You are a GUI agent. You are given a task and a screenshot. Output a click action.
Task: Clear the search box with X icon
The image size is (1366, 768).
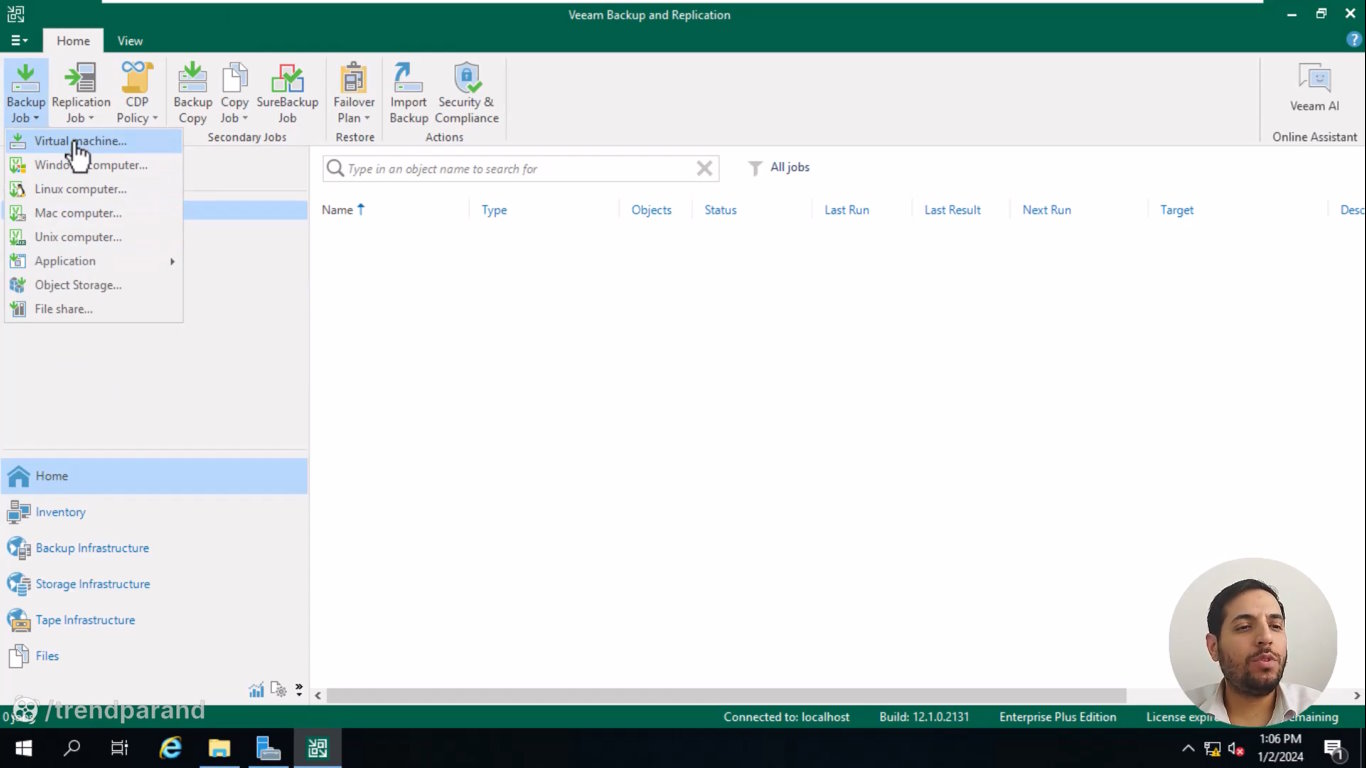(704, 168)
